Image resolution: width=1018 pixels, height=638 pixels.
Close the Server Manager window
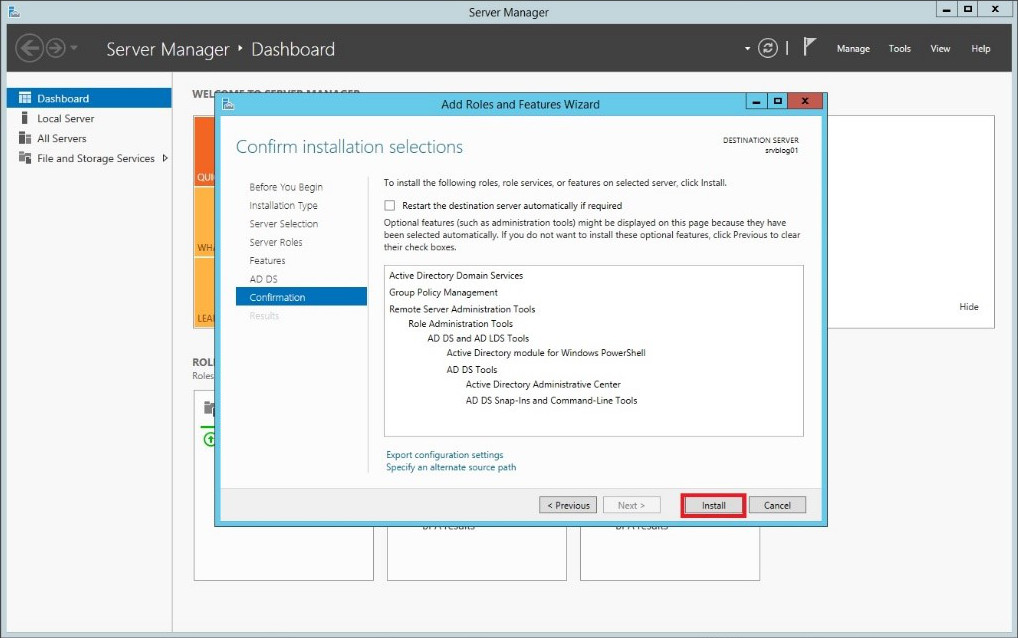(995, 9)
